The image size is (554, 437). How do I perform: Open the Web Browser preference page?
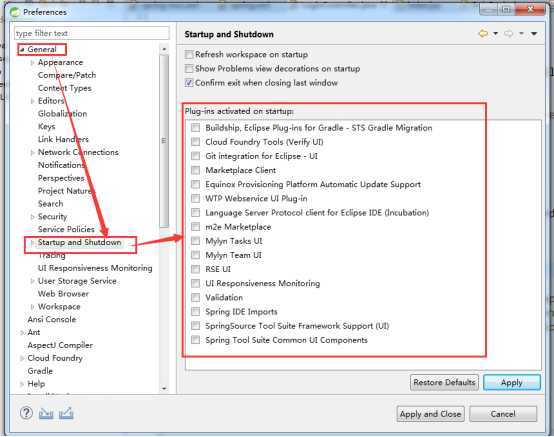[x=63, y=294]
